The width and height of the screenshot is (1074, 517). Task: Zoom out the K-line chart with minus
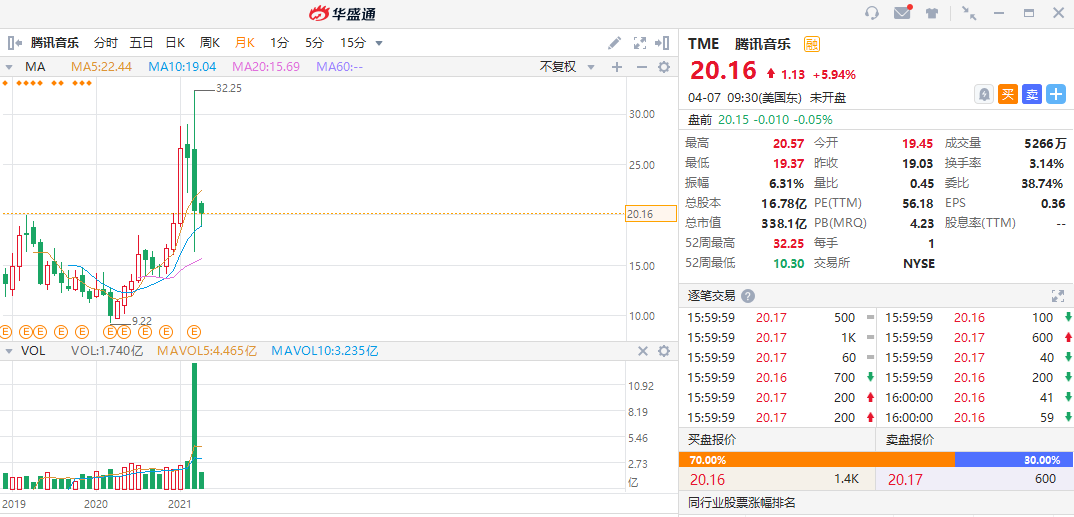pos(642,66)
